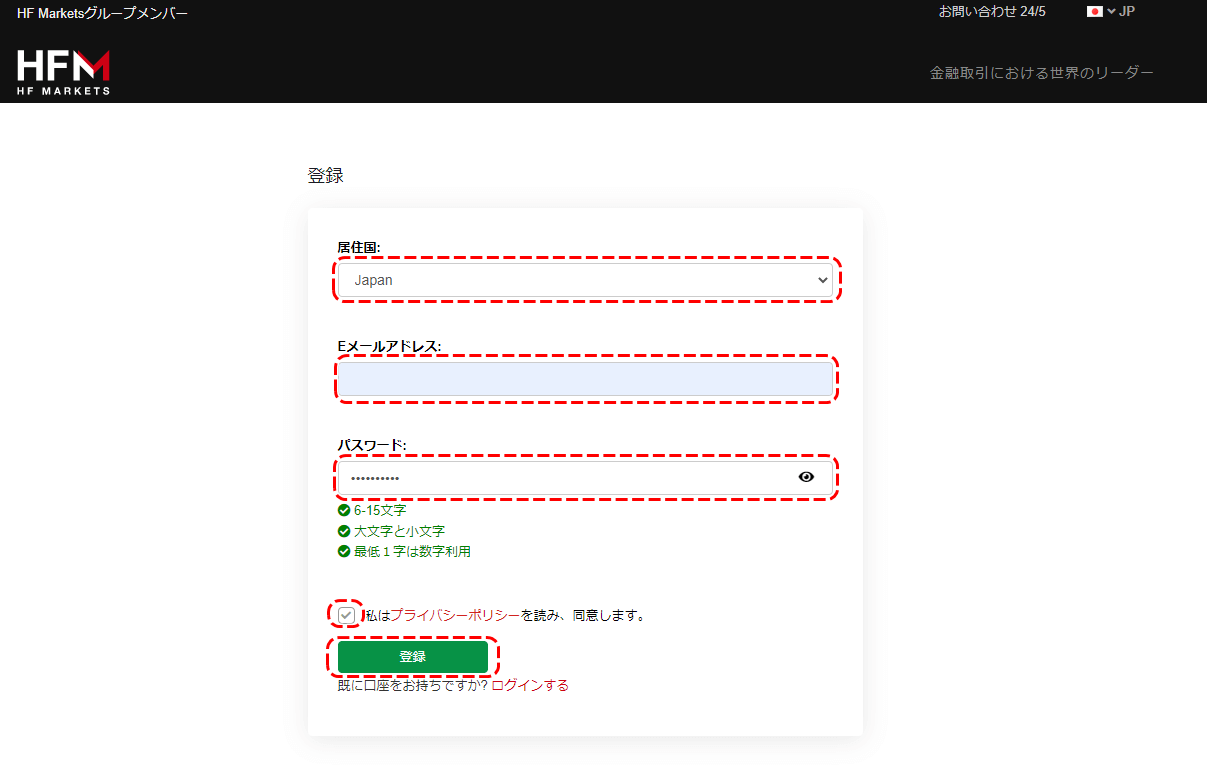
Task: Uncheck the privacy policy agreement checkbox
Action: click(346, 615)
